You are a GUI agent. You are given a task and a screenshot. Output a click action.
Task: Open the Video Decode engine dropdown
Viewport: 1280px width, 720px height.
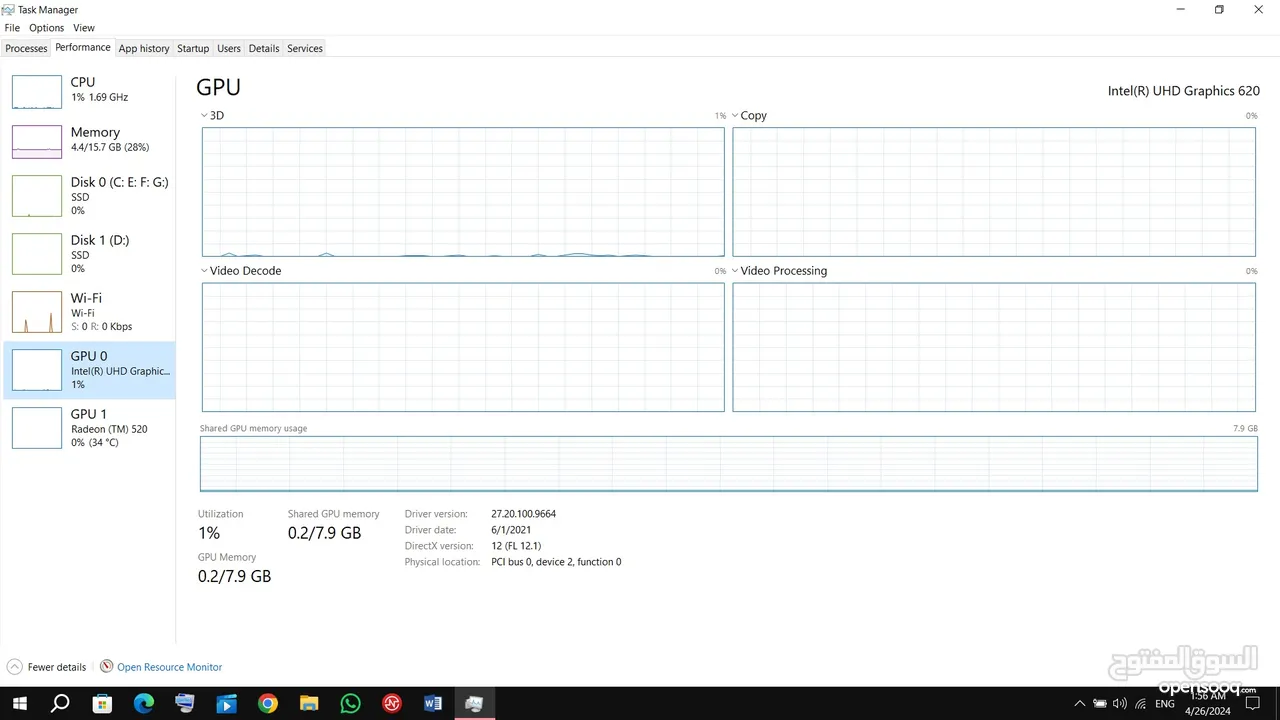pos(205,271)
